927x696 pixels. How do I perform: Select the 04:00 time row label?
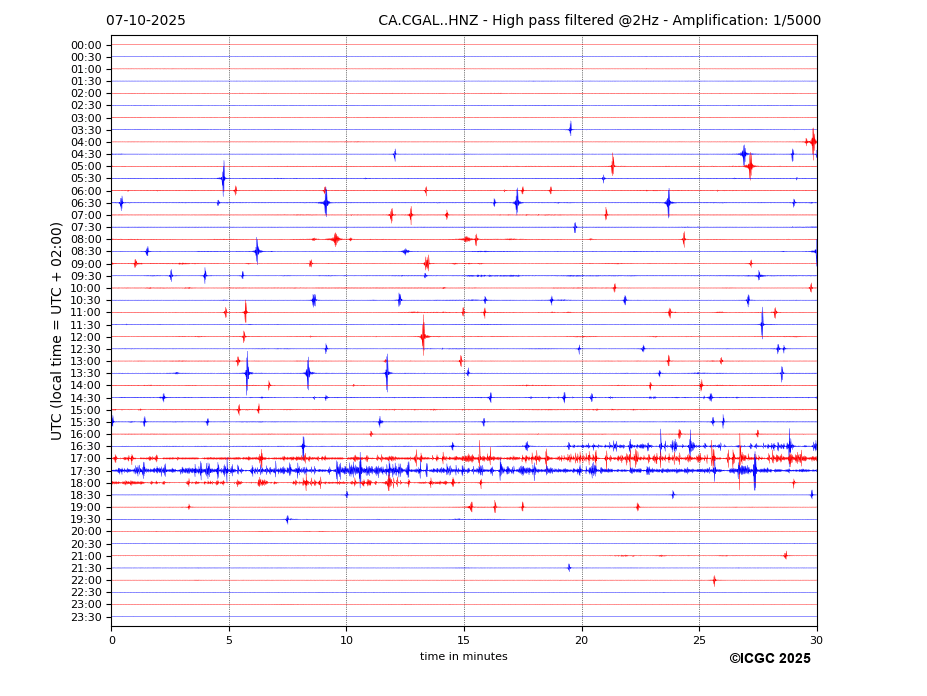(x=86, y=142)
